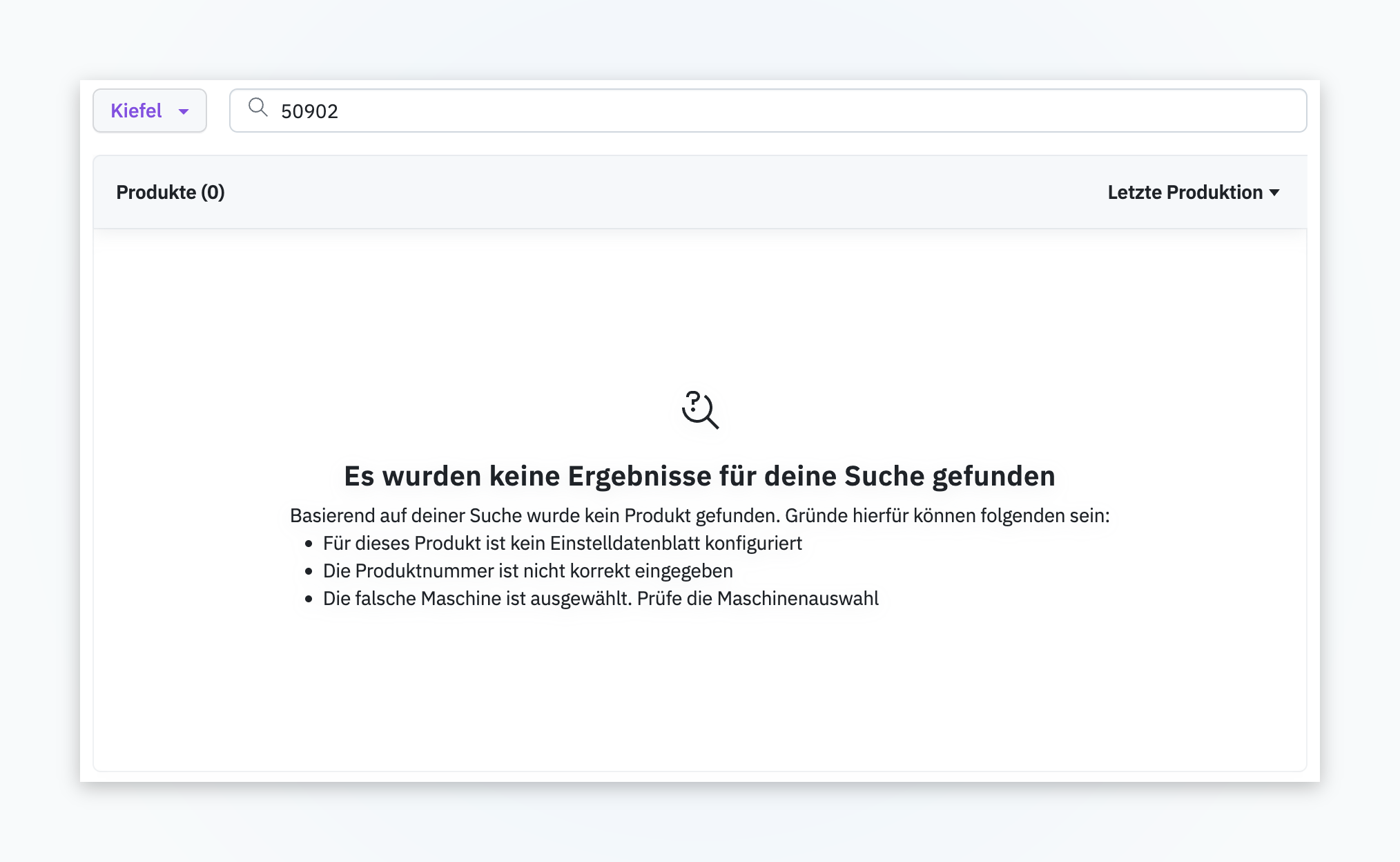The height and width of the screenshot is (862, 1400).
Task: Click the magnifier icon in search bar
Action: (257, 107)
